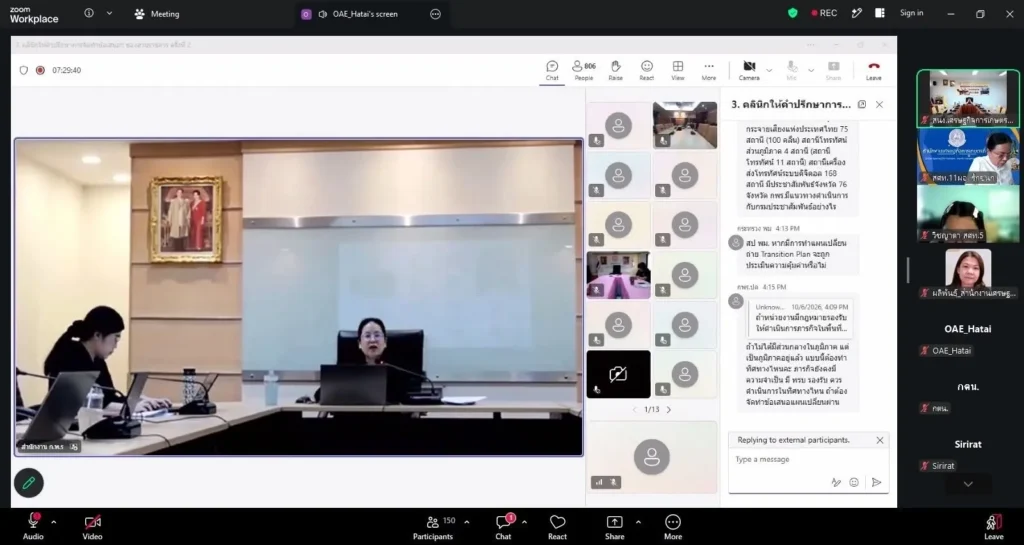
Task: Click the meeting timer 07:29:40
Action: (x=67, y=70)
